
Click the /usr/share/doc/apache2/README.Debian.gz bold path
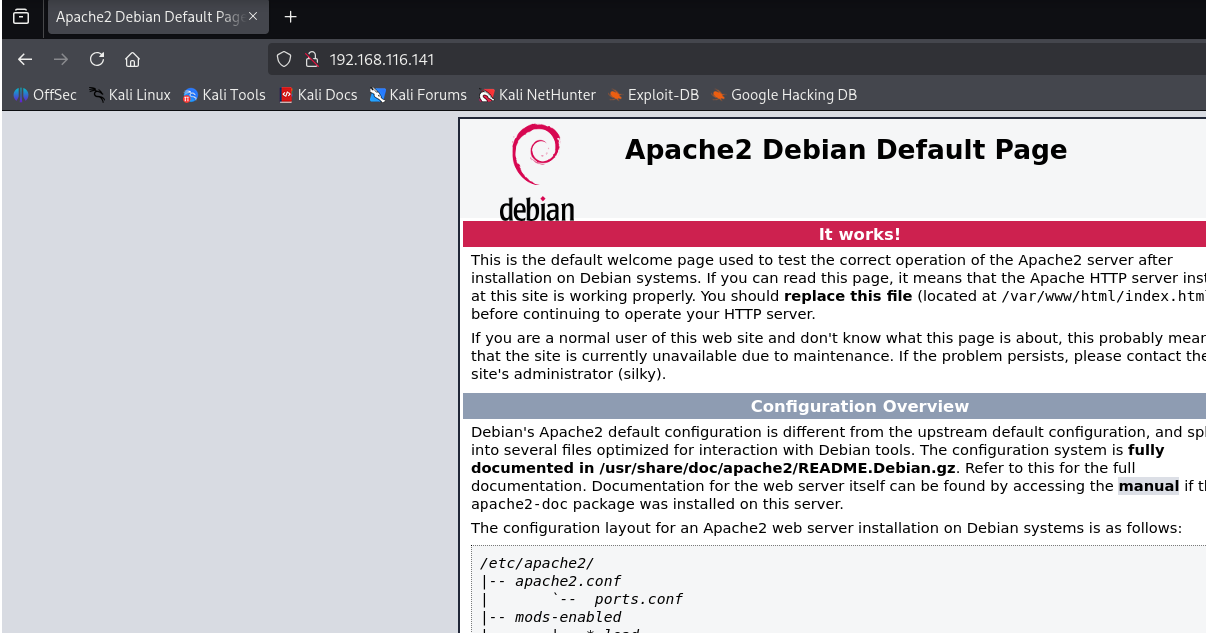776,468
